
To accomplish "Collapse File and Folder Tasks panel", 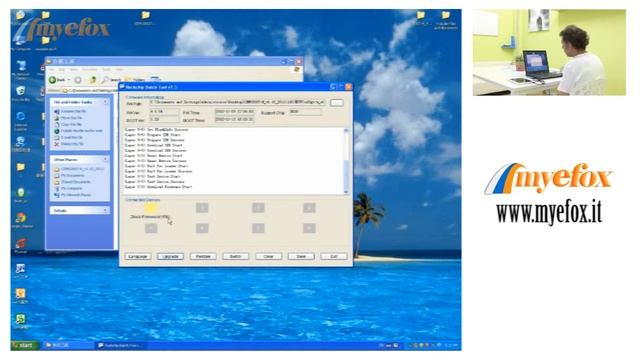I will click(105, 102).
